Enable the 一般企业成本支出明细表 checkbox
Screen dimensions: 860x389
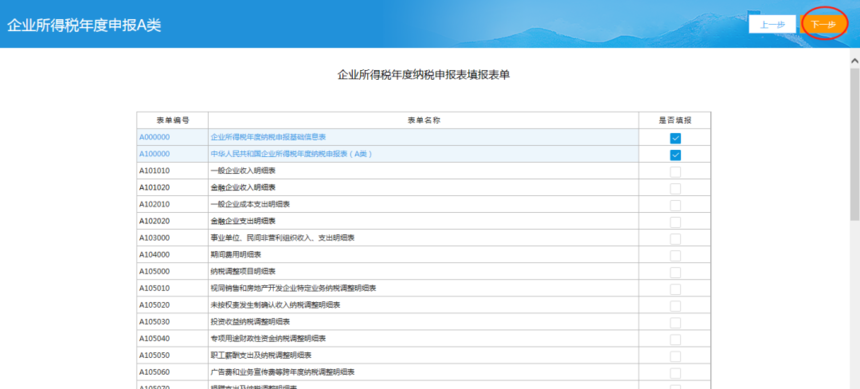pos(675,205)
